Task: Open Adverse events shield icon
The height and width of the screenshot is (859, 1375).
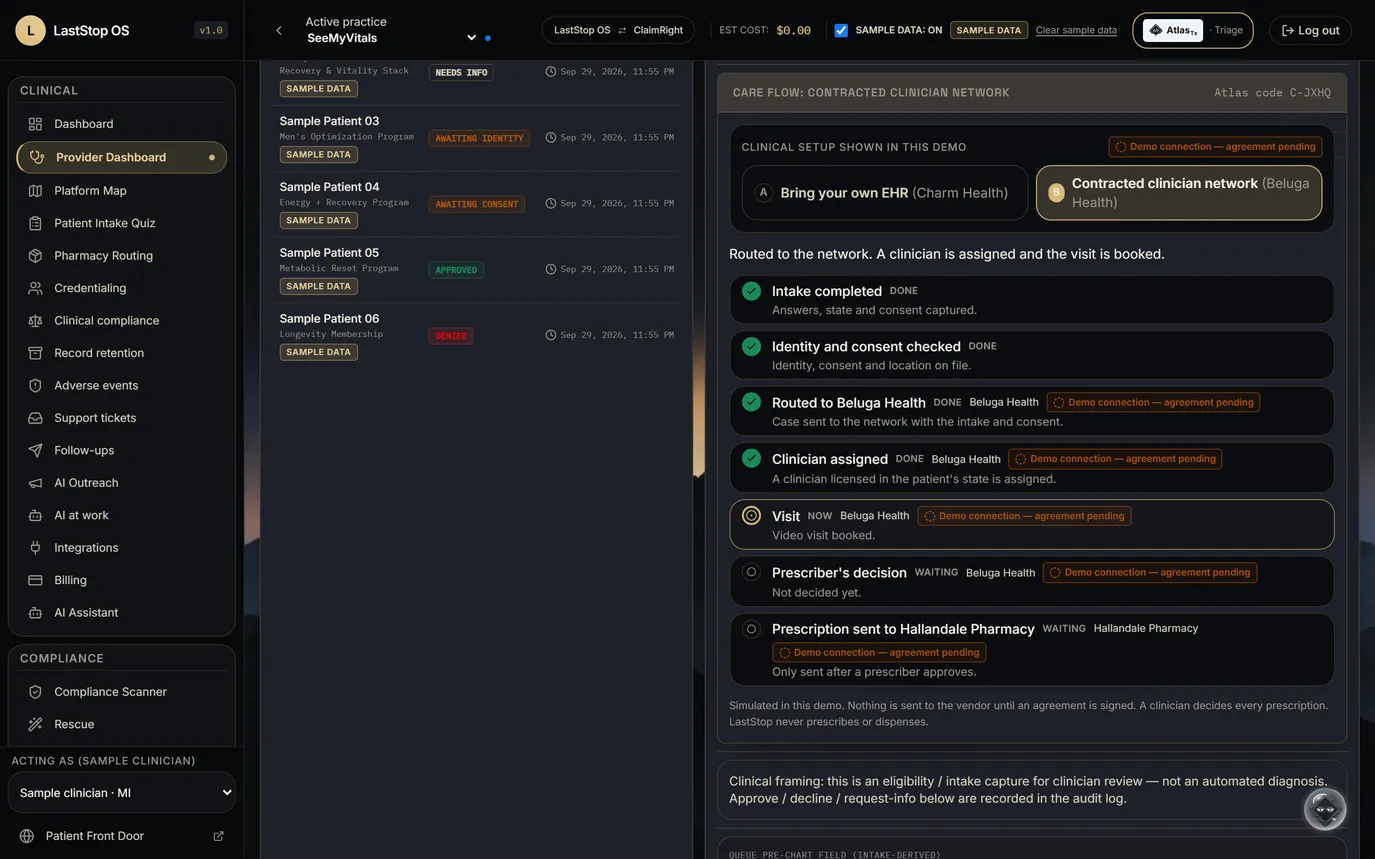Action: (35, 386)
